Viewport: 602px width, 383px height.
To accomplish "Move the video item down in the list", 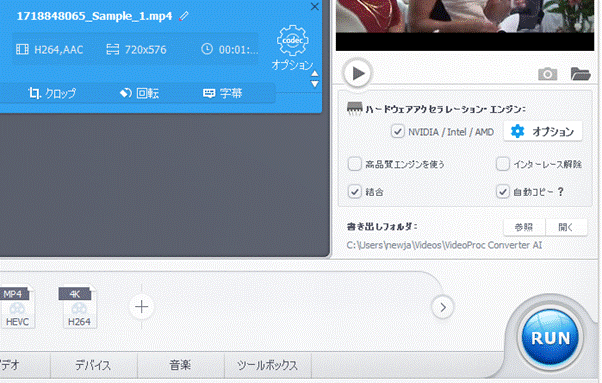I will pos(315,84).
